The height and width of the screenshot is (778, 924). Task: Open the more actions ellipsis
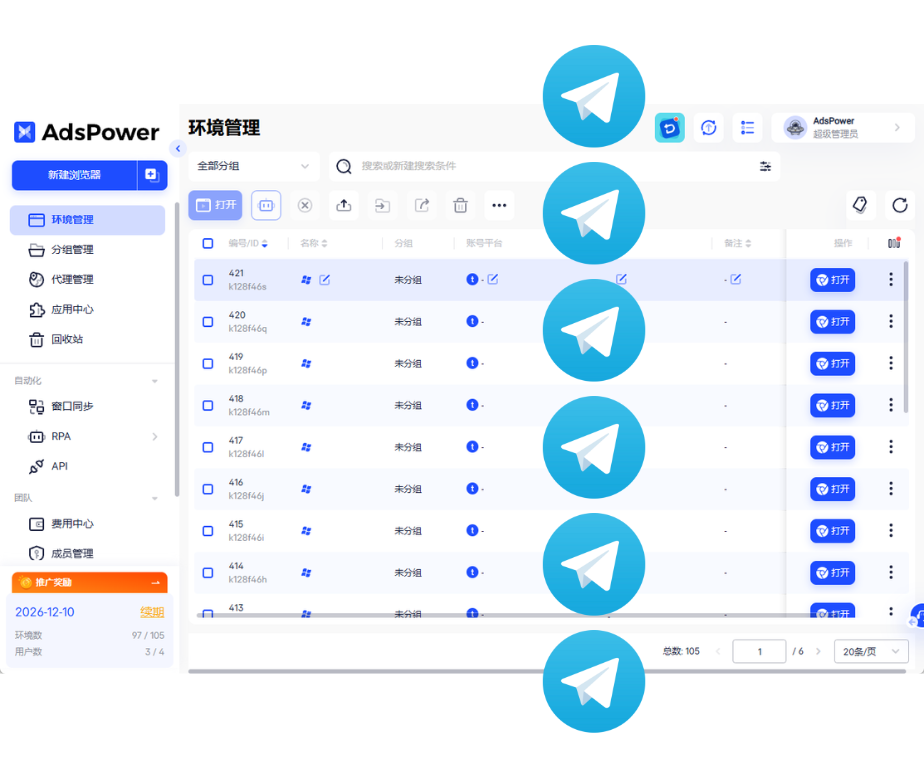pyautogui.click(x=499, y=205)
